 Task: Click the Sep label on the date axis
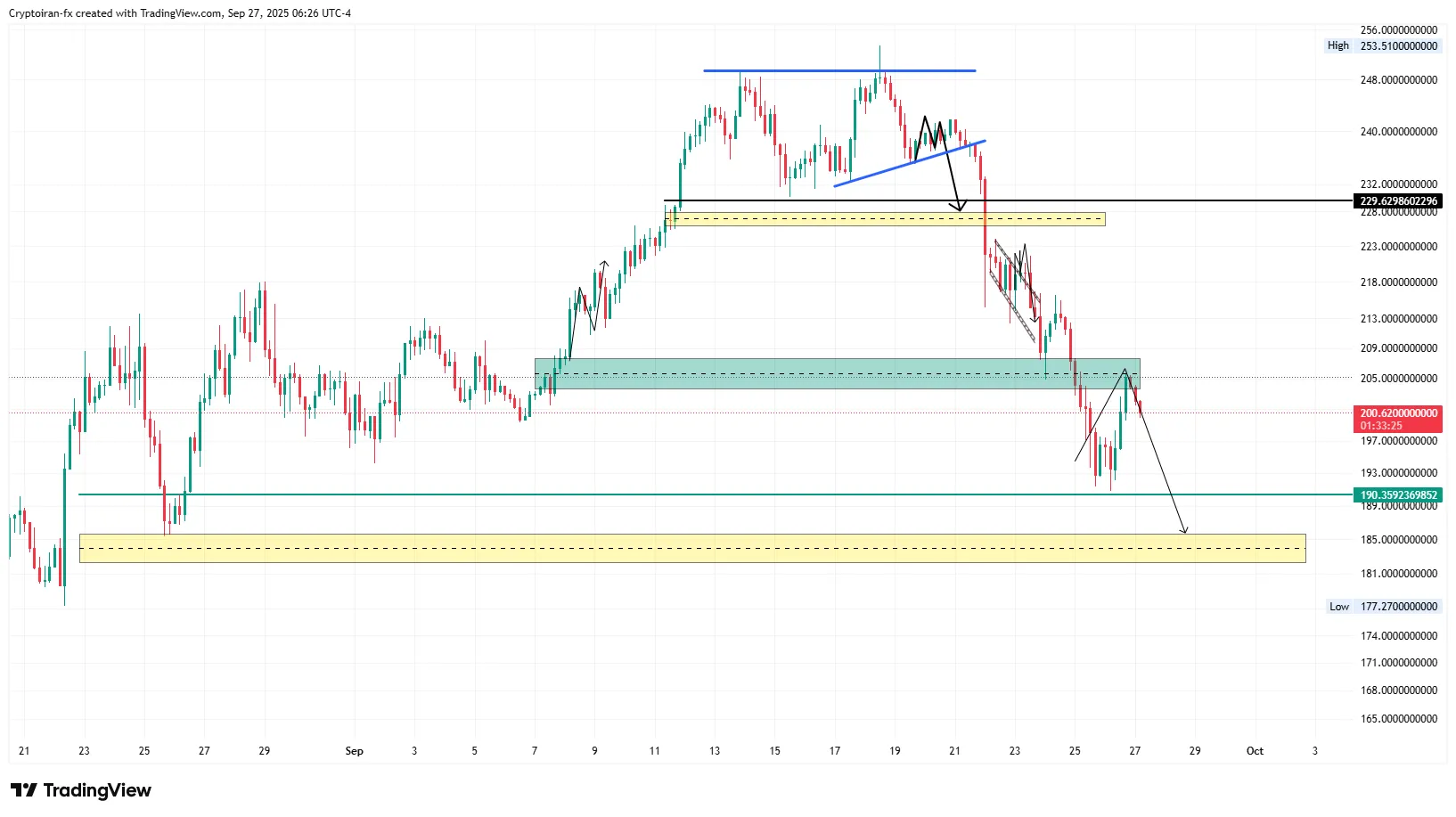click(x=354, y=751)
